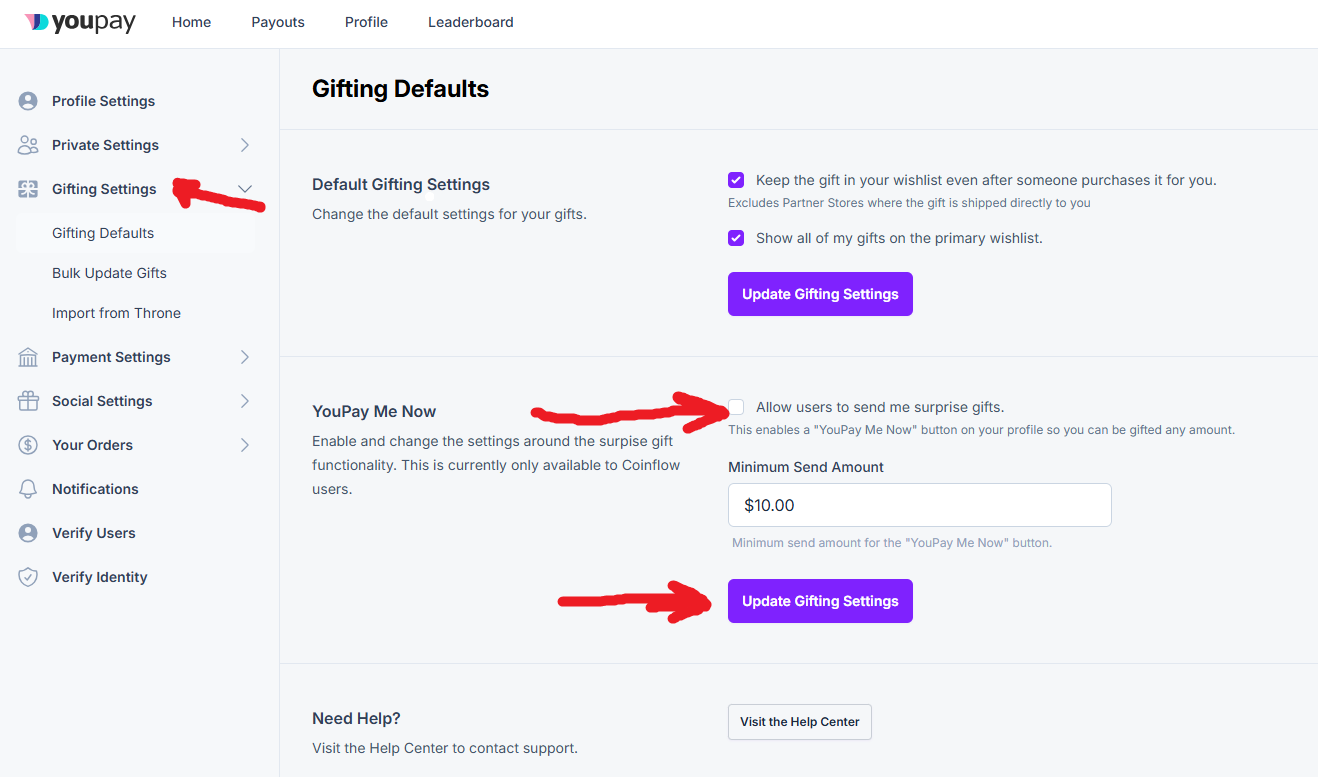Image resolution: width=1318 pixels, height=777 pixels.
Task: Click the Profile Settings user icon
Action: [28, 101]
